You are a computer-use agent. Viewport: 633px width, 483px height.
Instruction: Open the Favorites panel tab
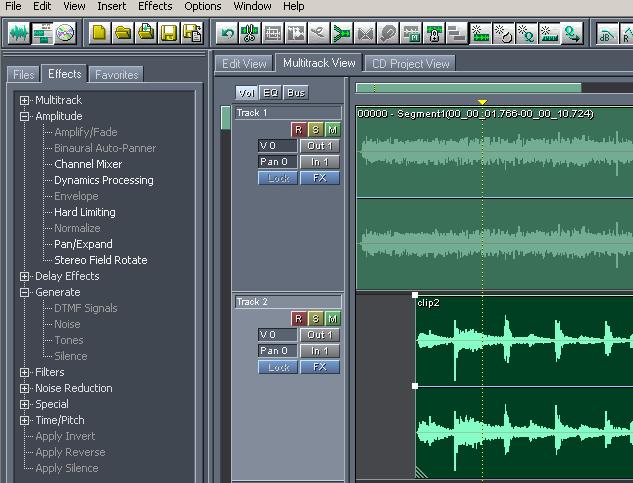point(116,75)
